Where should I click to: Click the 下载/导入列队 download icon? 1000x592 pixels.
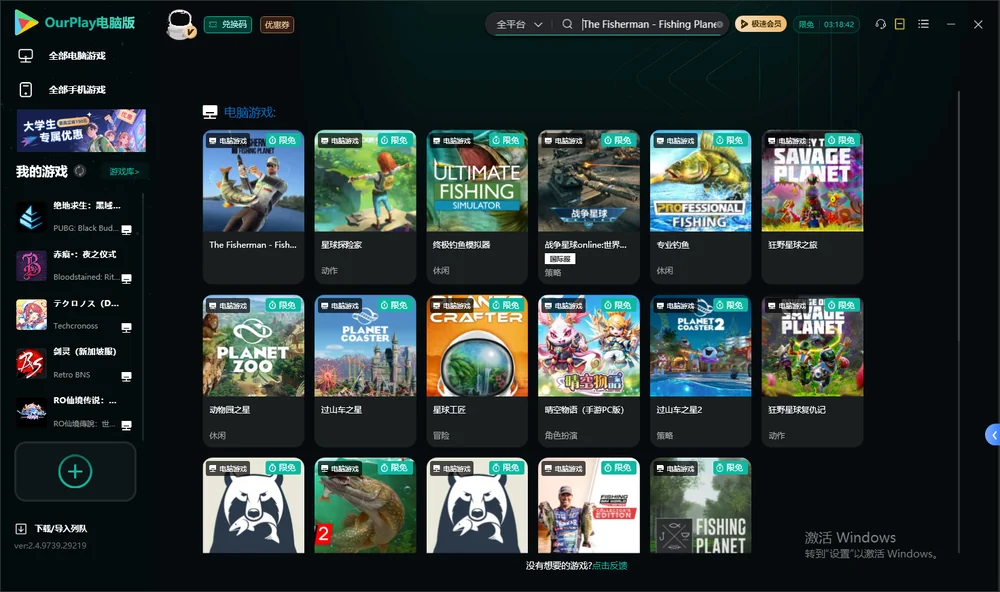coord(21,529)
